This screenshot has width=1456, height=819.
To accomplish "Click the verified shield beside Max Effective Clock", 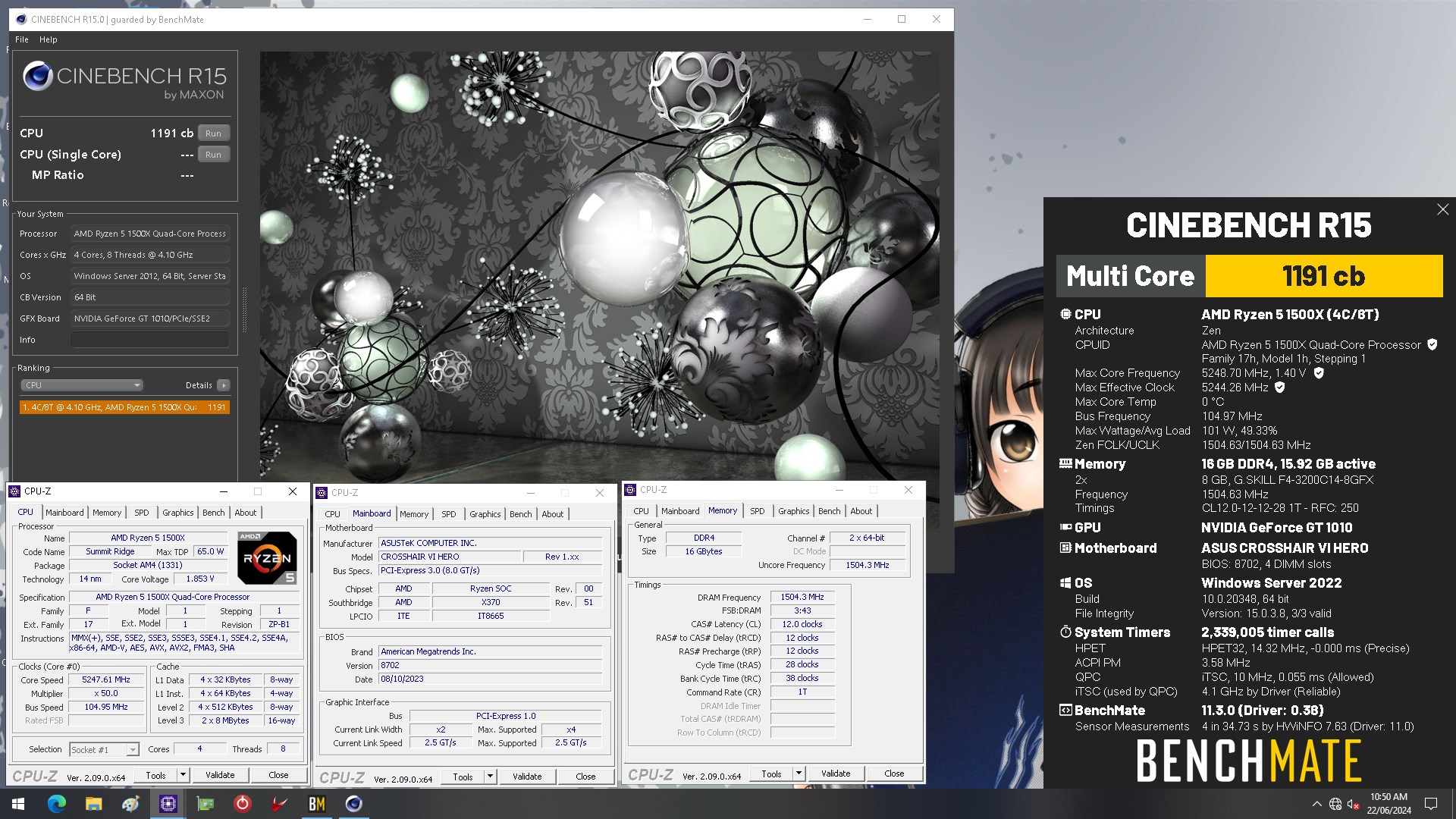I will [x=1280, y=388].
